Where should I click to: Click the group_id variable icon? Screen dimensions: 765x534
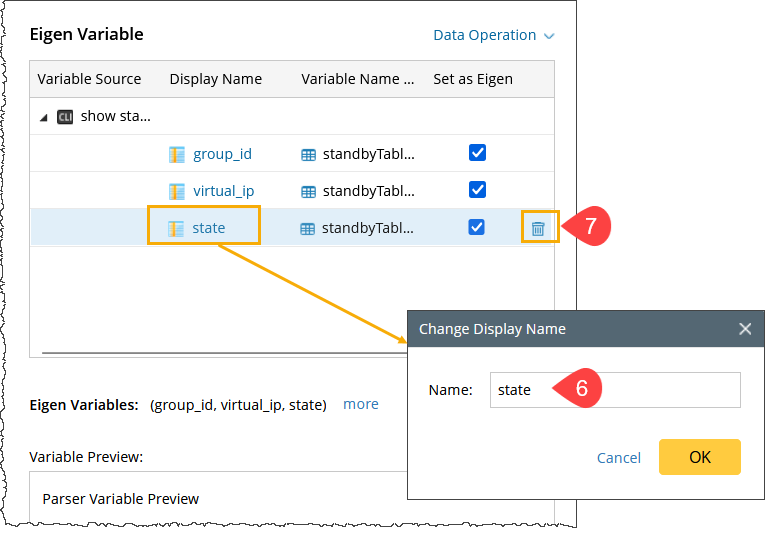point(177,154)
